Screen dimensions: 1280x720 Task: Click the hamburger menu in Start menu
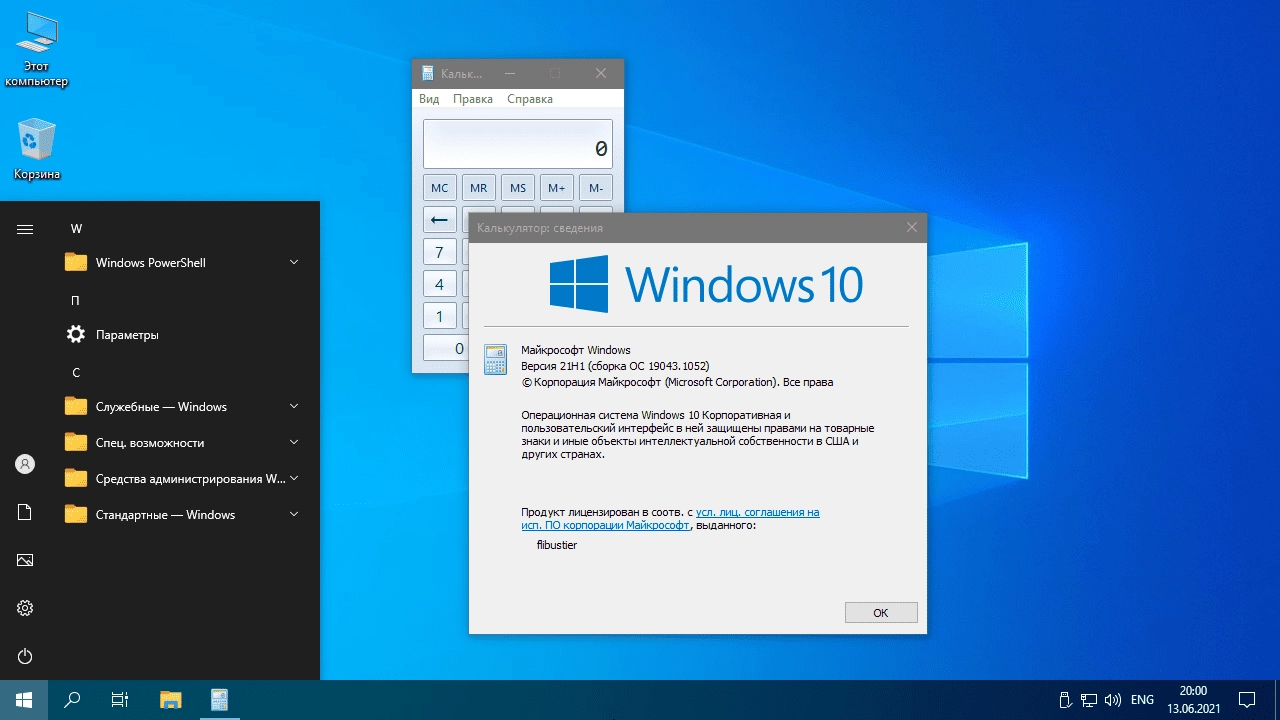pos(25,229)
